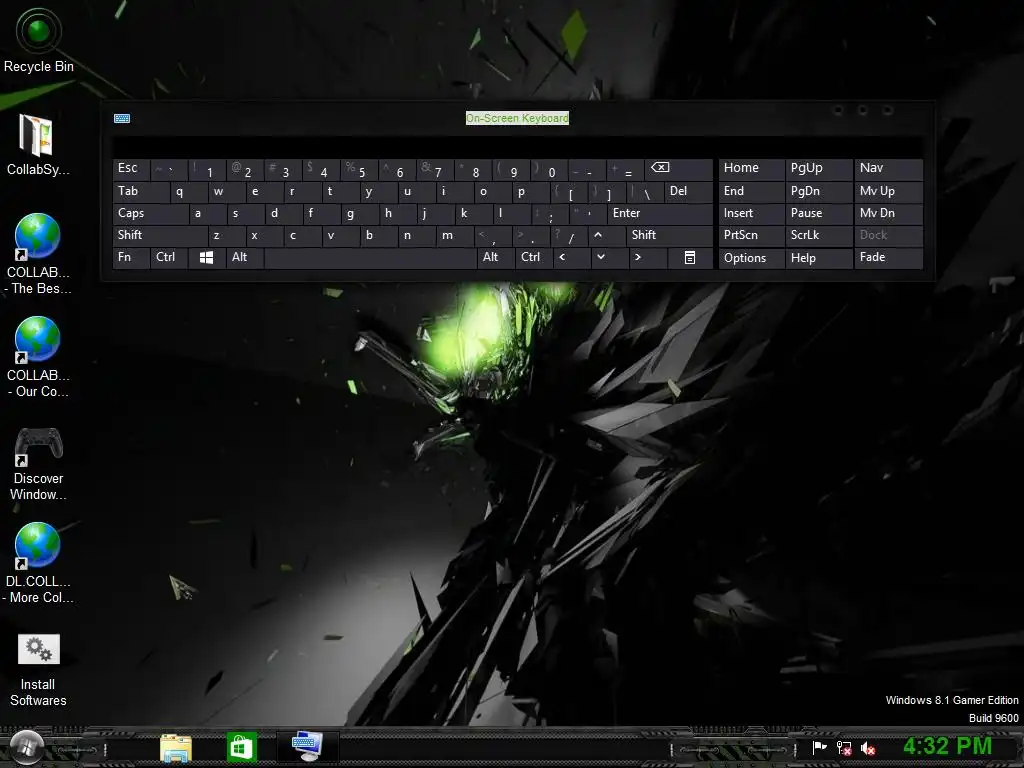Open keyboard Options
Screen dimensions: 1024x768
coord(752,258)
